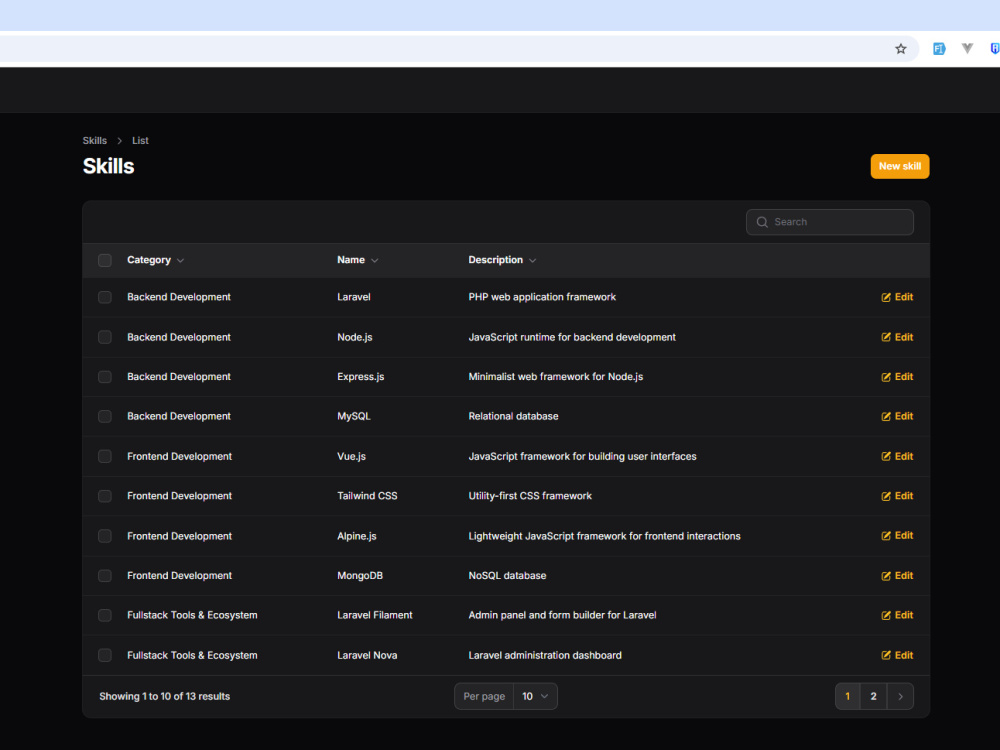Viewport: 1000px width, 750px height.
Task: Click 'Laravel administration dashboard' description
Action: point(545,655)
